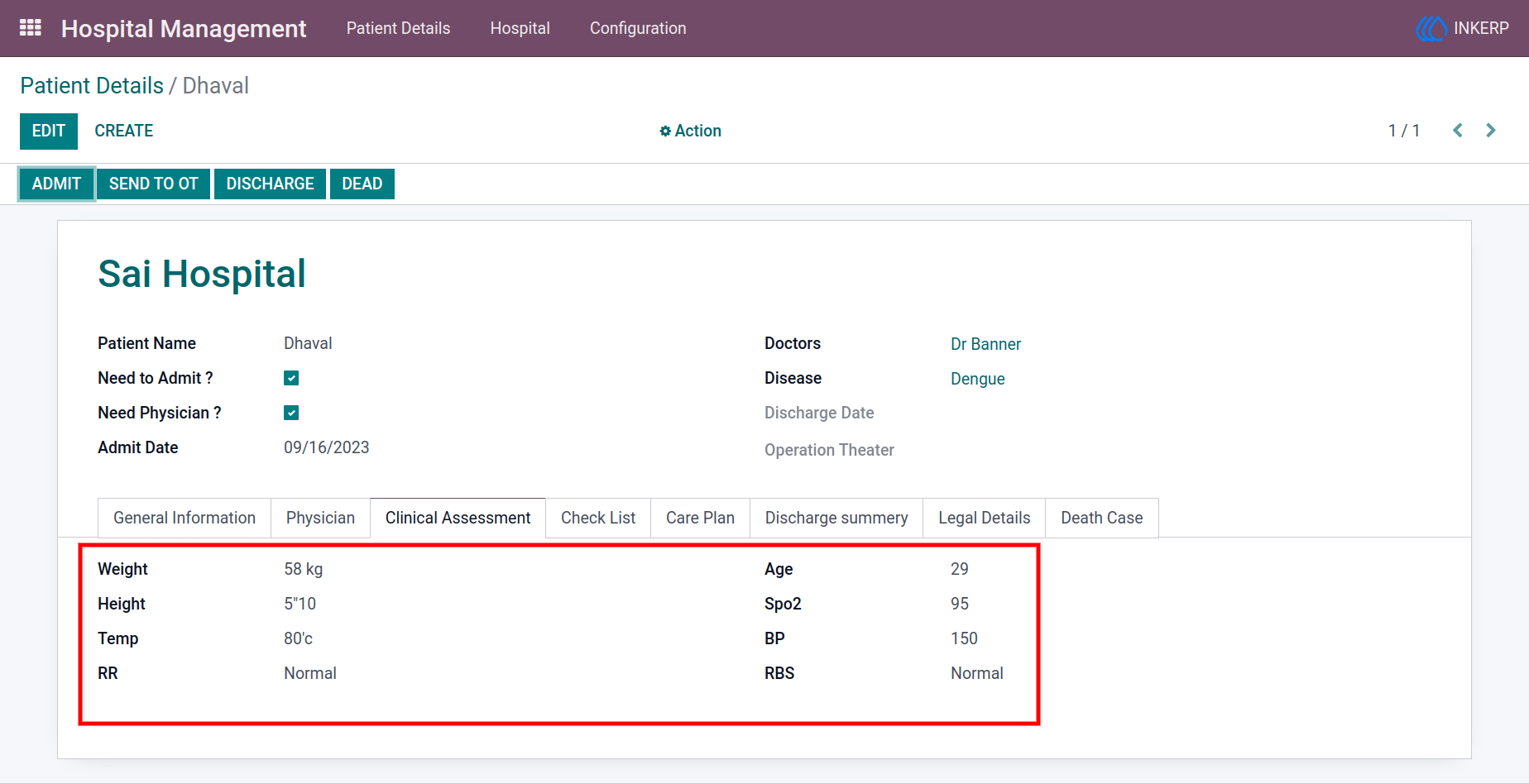Image resolution: width=1529 pixels, height=784 pixels.
Task: Click the INKERP logo icon
Action: pos(1431,28)
